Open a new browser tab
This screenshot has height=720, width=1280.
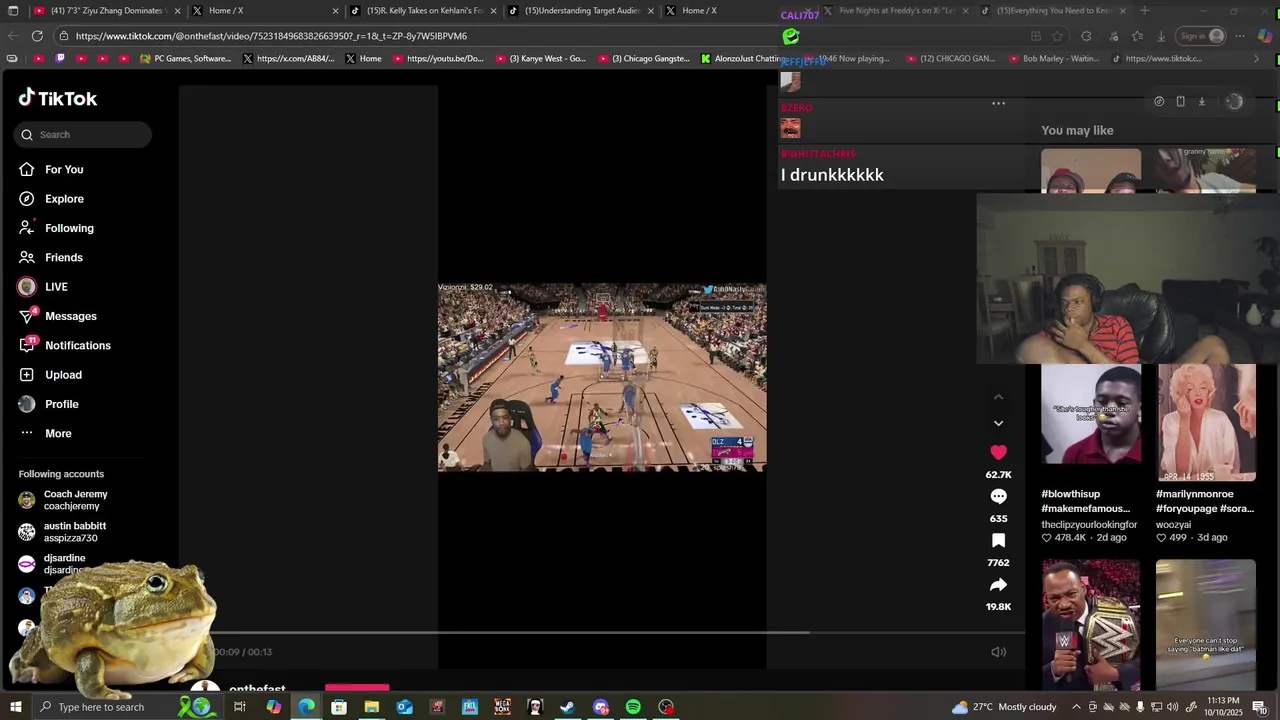point(1145,11)
